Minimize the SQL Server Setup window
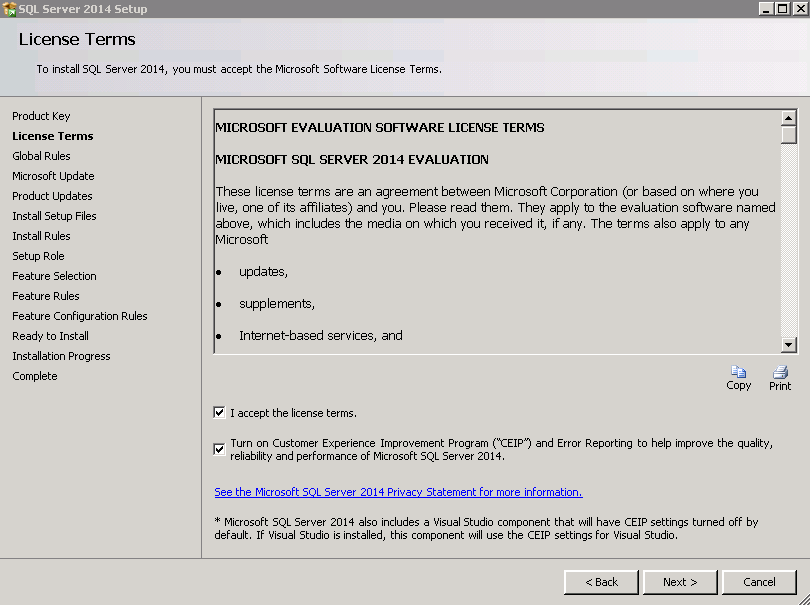This screenshot has height=605, width=810. [766, 9]
